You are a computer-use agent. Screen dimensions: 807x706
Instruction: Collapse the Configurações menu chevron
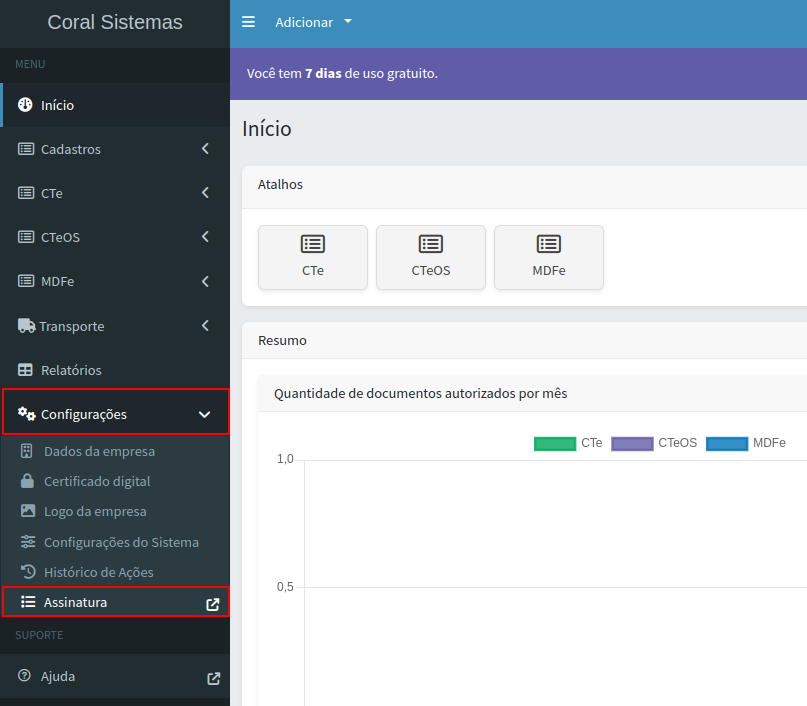[x=205, y=414]
